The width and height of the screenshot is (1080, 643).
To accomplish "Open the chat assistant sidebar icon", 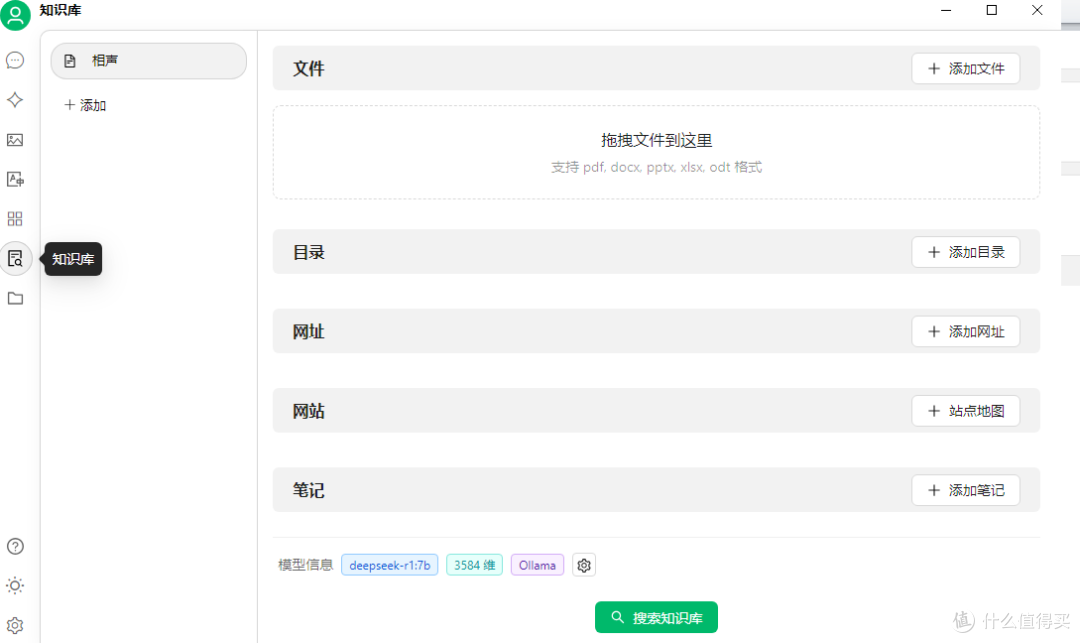I will (15, 61).
